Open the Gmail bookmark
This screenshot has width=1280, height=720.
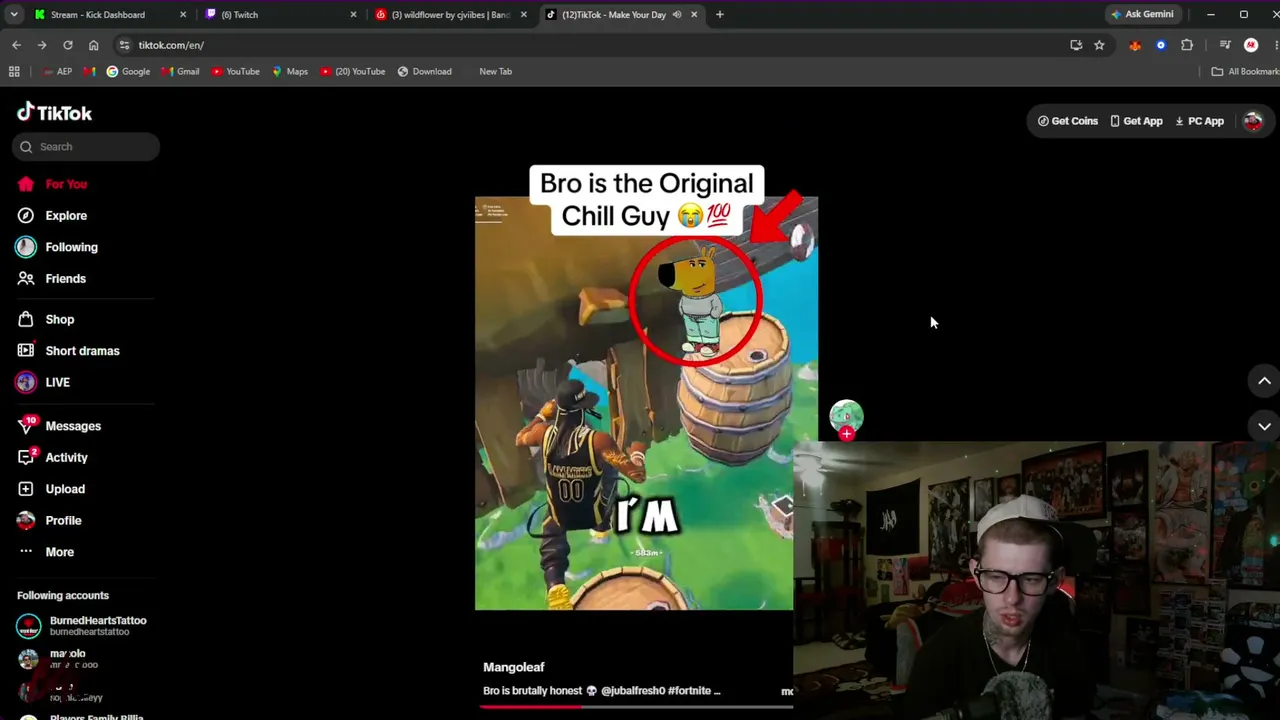point(181,72)
